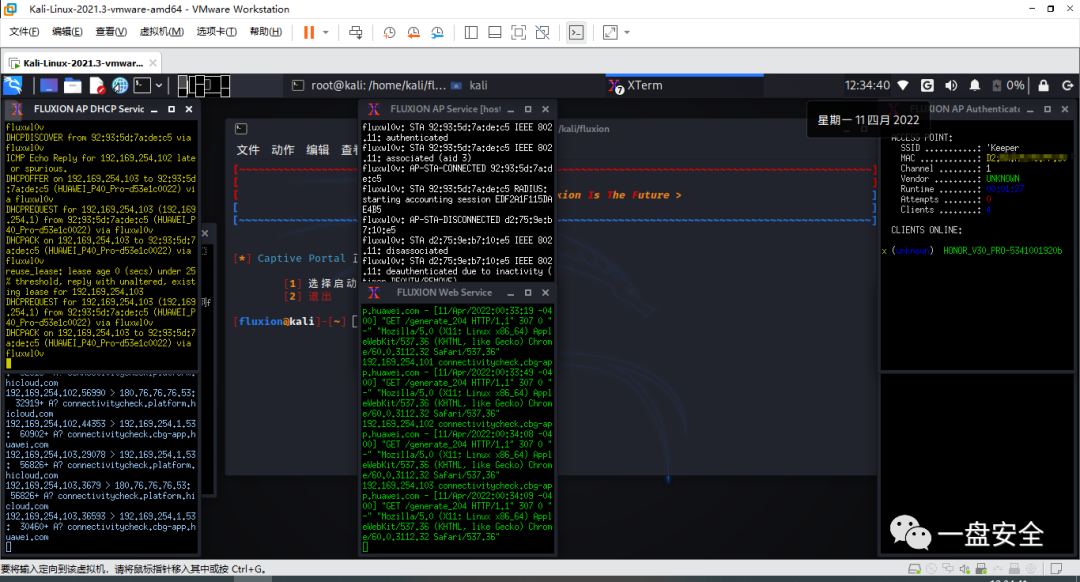Open the stretch display dropdown arrow
Viewport: 1080px width, 582px height.
point(627,32)
